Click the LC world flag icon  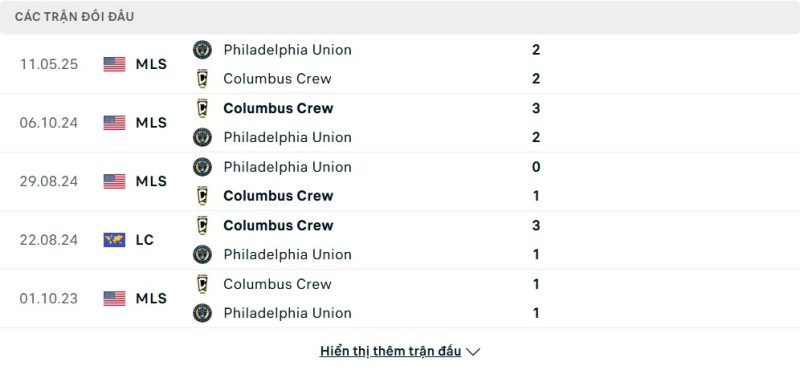(114, 240)
